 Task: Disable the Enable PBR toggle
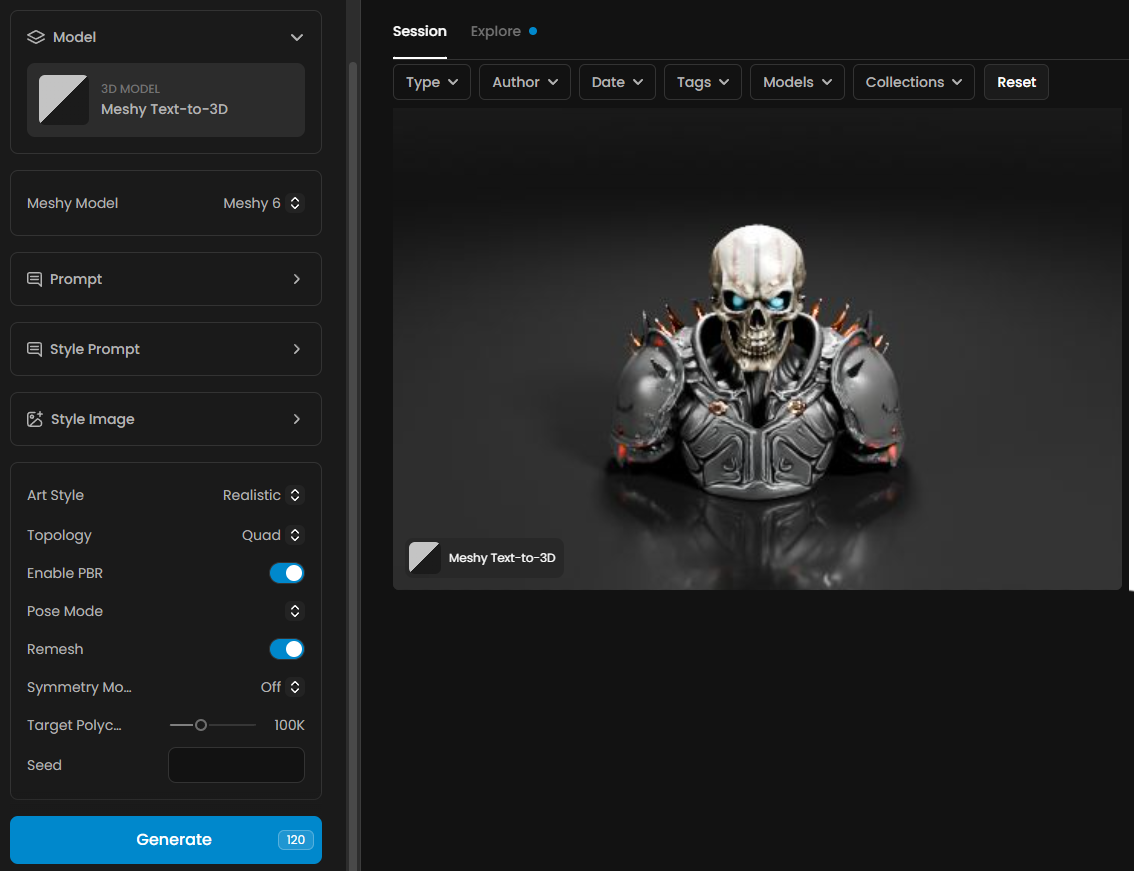point(286,573)
